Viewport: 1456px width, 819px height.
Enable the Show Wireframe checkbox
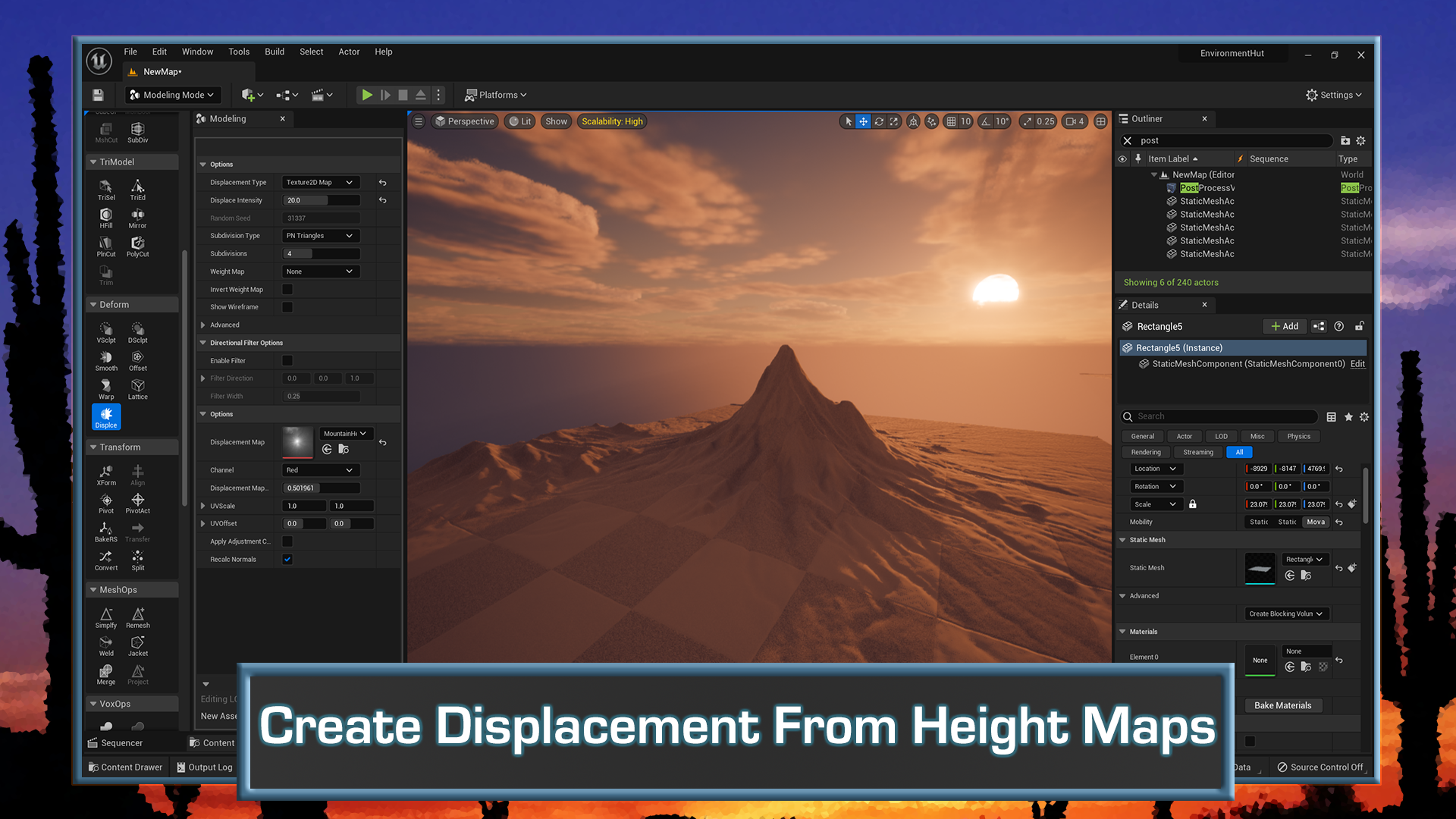click(287, 307)
